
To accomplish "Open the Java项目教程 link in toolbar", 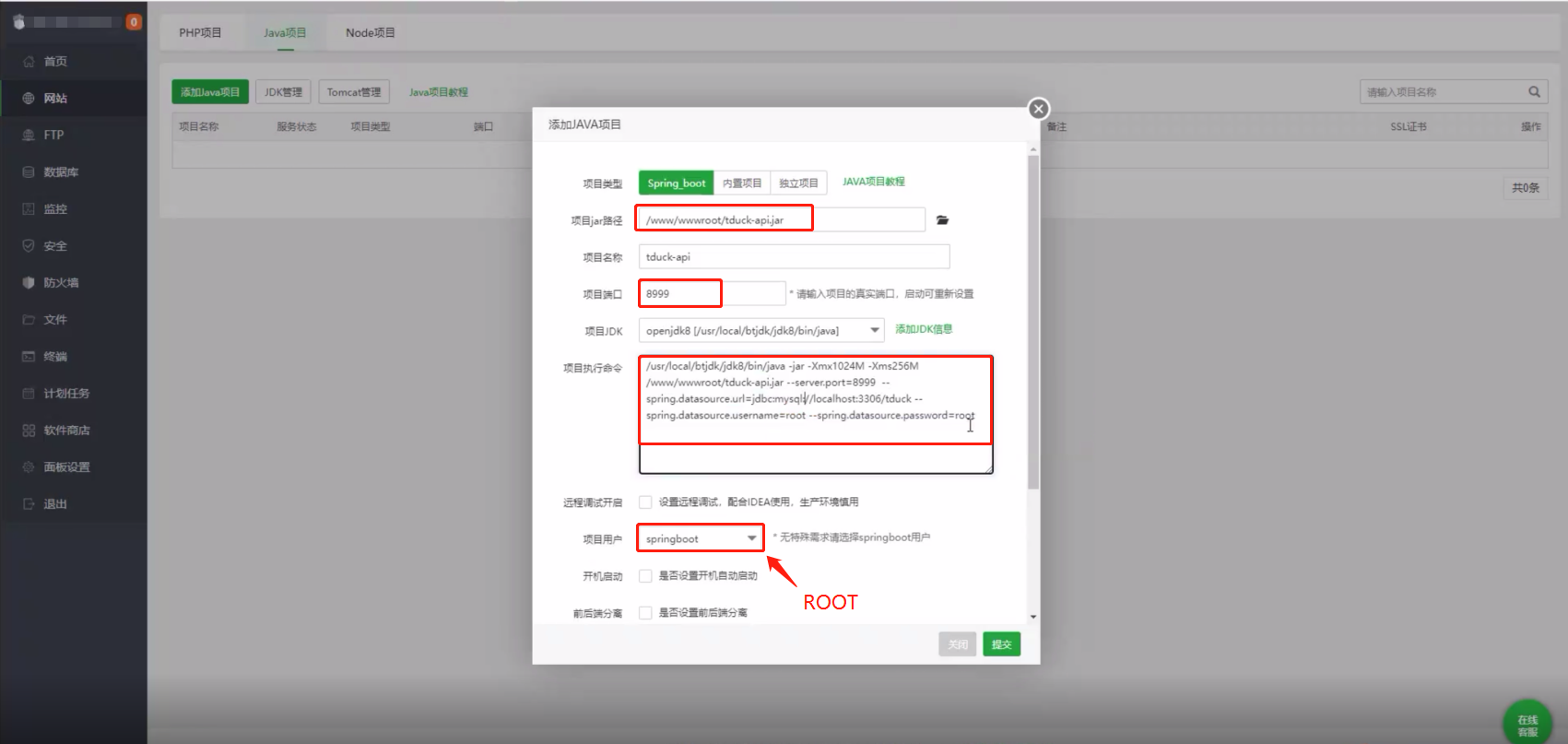I will coord(439,92).
